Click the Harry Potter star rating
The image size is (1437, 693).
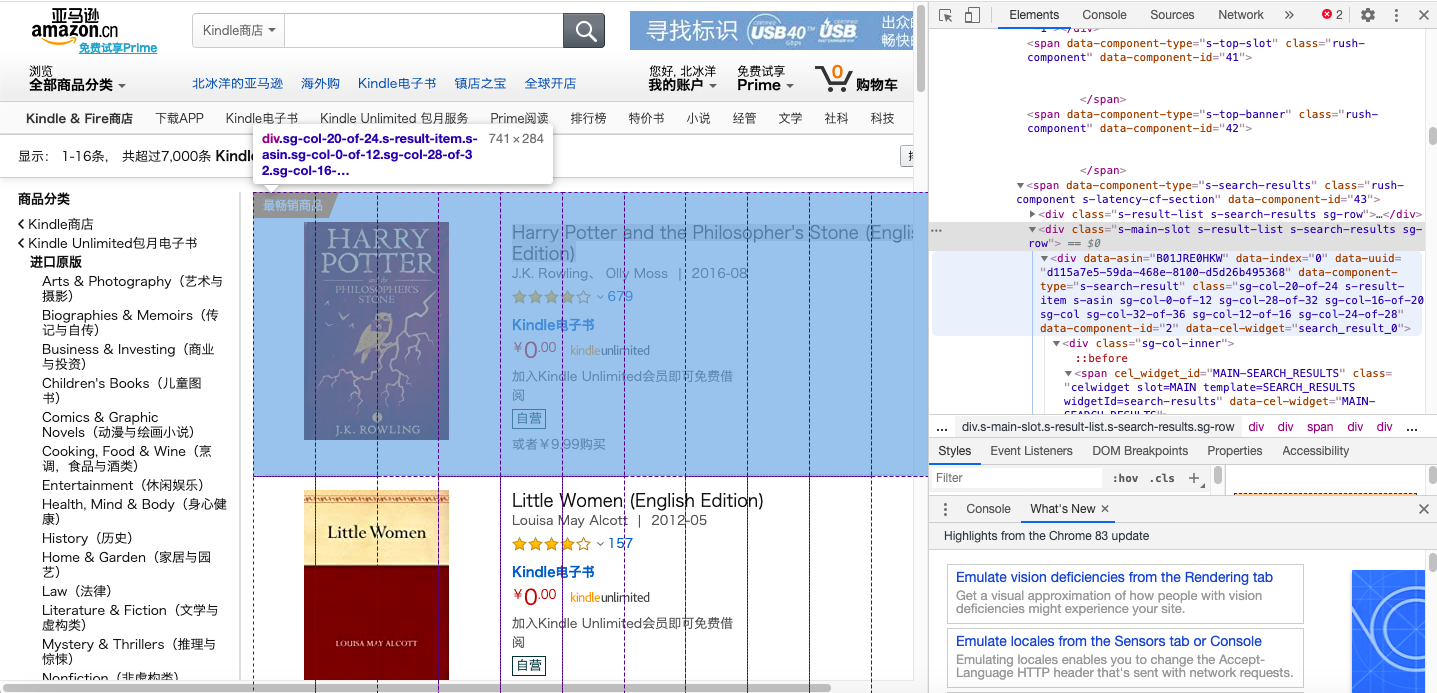click(x=552, y=297)
